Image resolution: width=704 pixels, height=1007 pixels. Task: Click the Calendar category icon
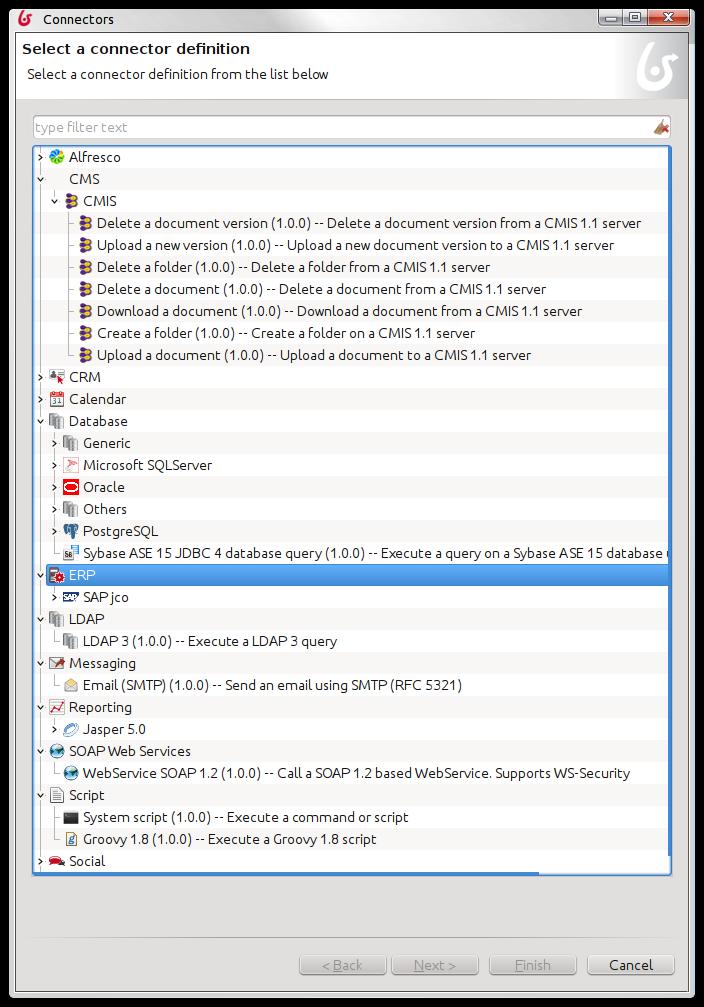[57, 399]
